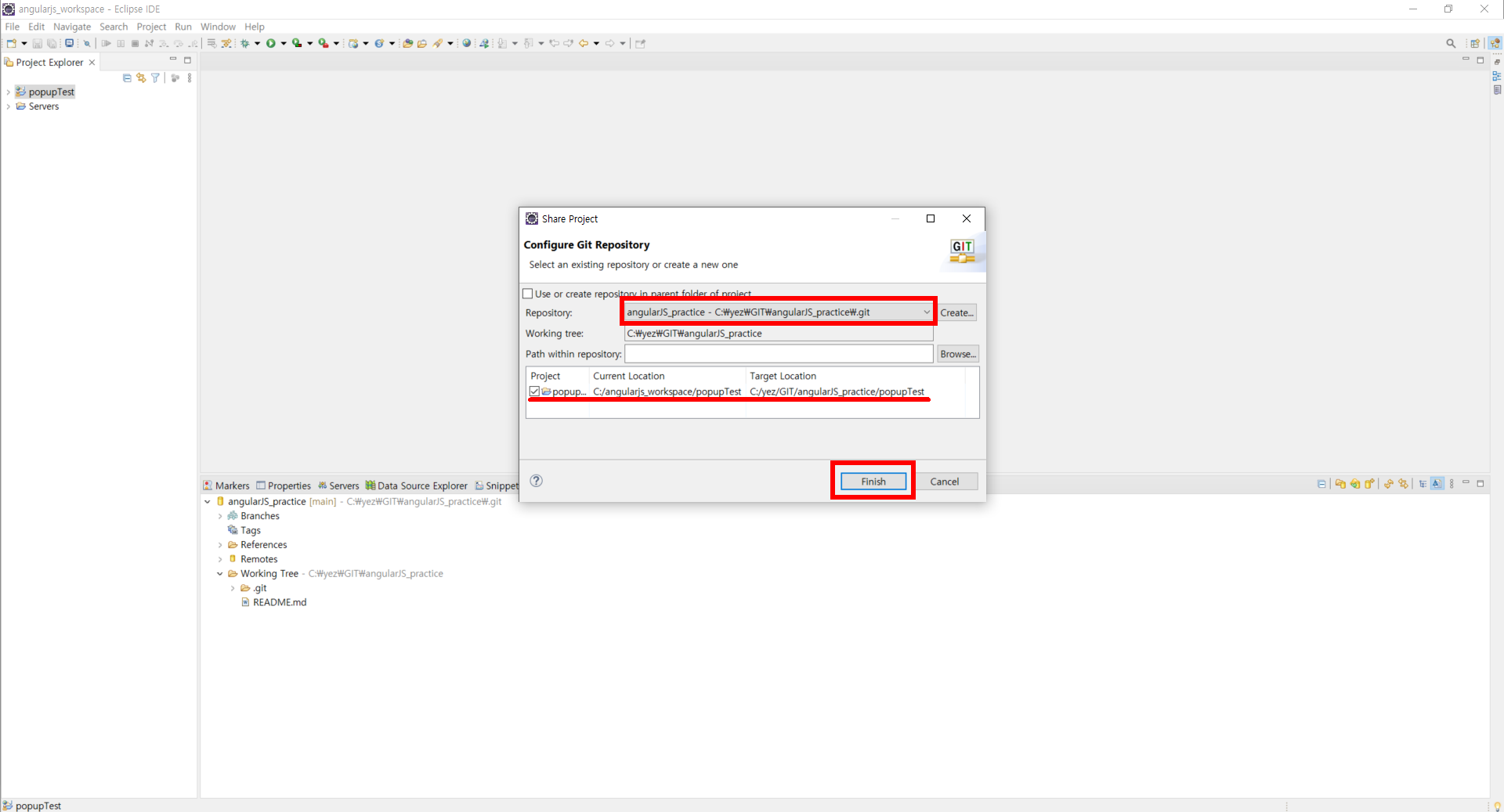This screenshot has width=1504, height=812.
Task: Click the Run External Tools icon
Action: [323, 43]
